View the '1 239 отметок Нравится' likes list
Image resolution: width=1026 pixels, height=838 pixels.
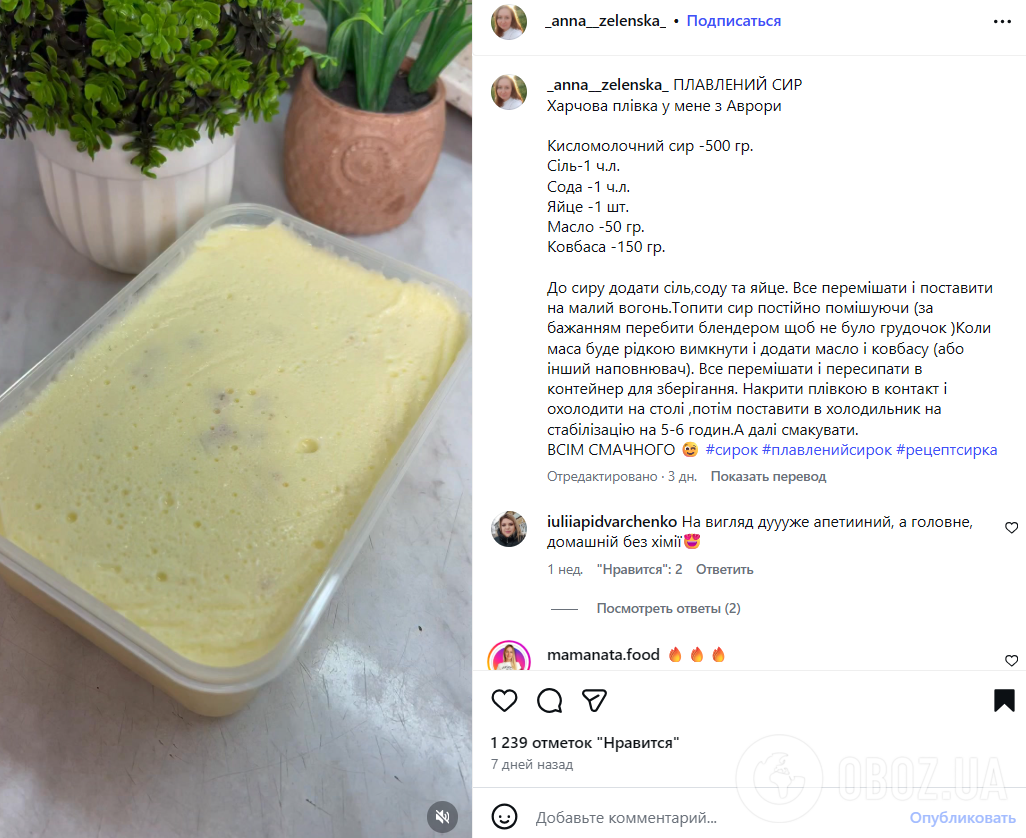pyautogui.click(x=585, y=743)
